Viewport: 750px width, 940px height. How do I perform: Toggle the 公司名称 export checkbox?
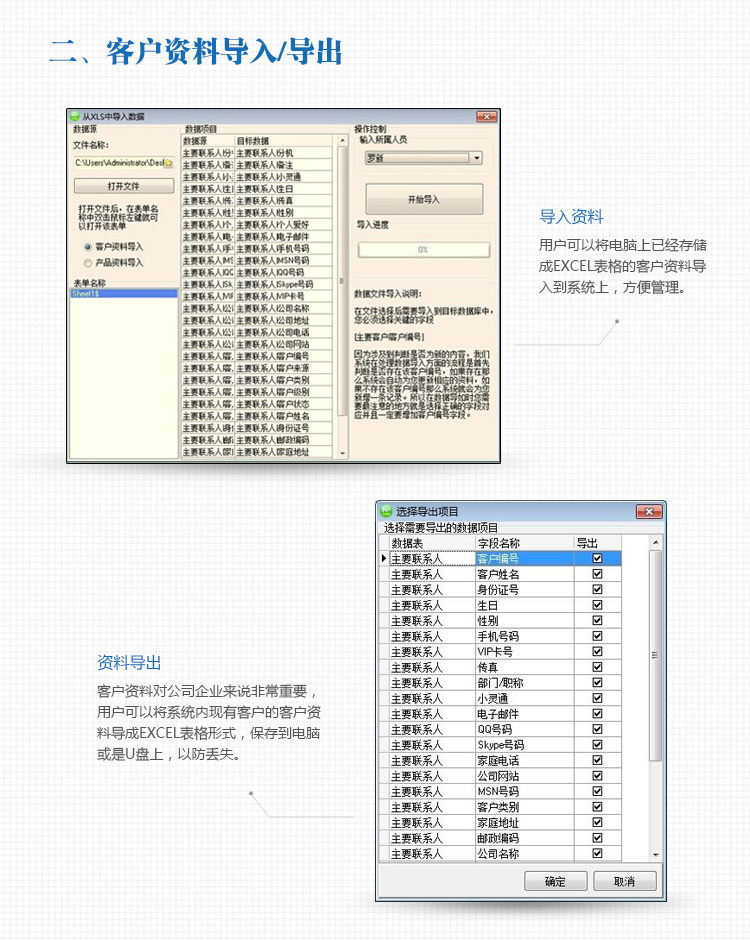tap(597, 854)
